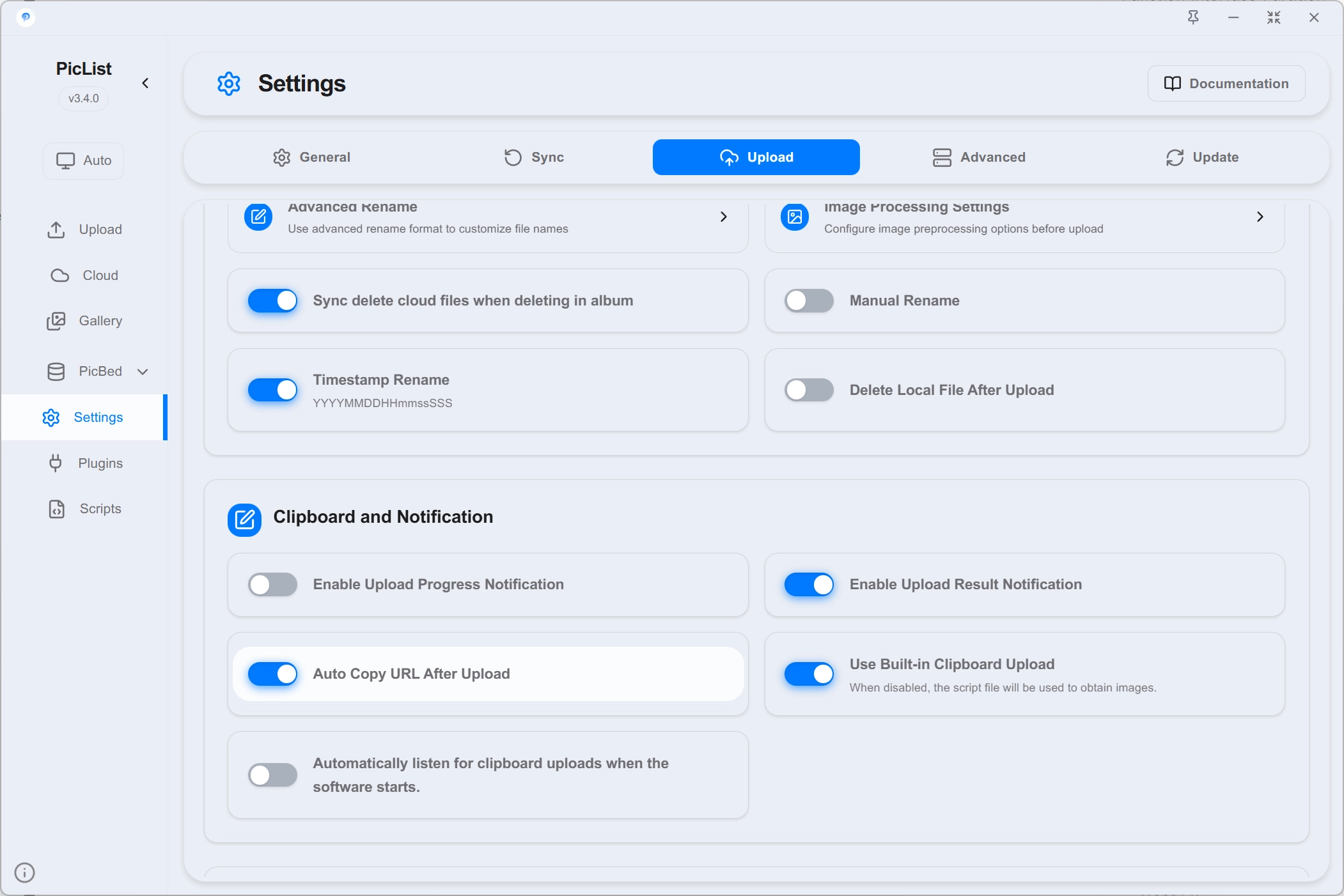
Task: Open the Cloud sidebar page
Action: (x=84, y=275)
